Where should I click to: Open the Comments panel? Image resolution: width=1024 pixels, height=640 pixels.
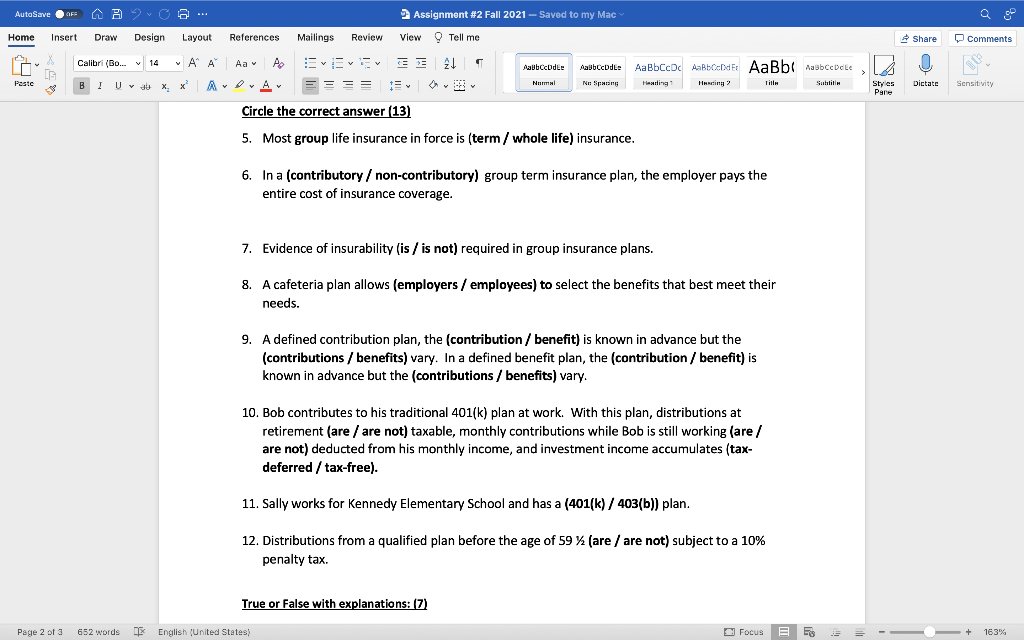pos(983,38)
